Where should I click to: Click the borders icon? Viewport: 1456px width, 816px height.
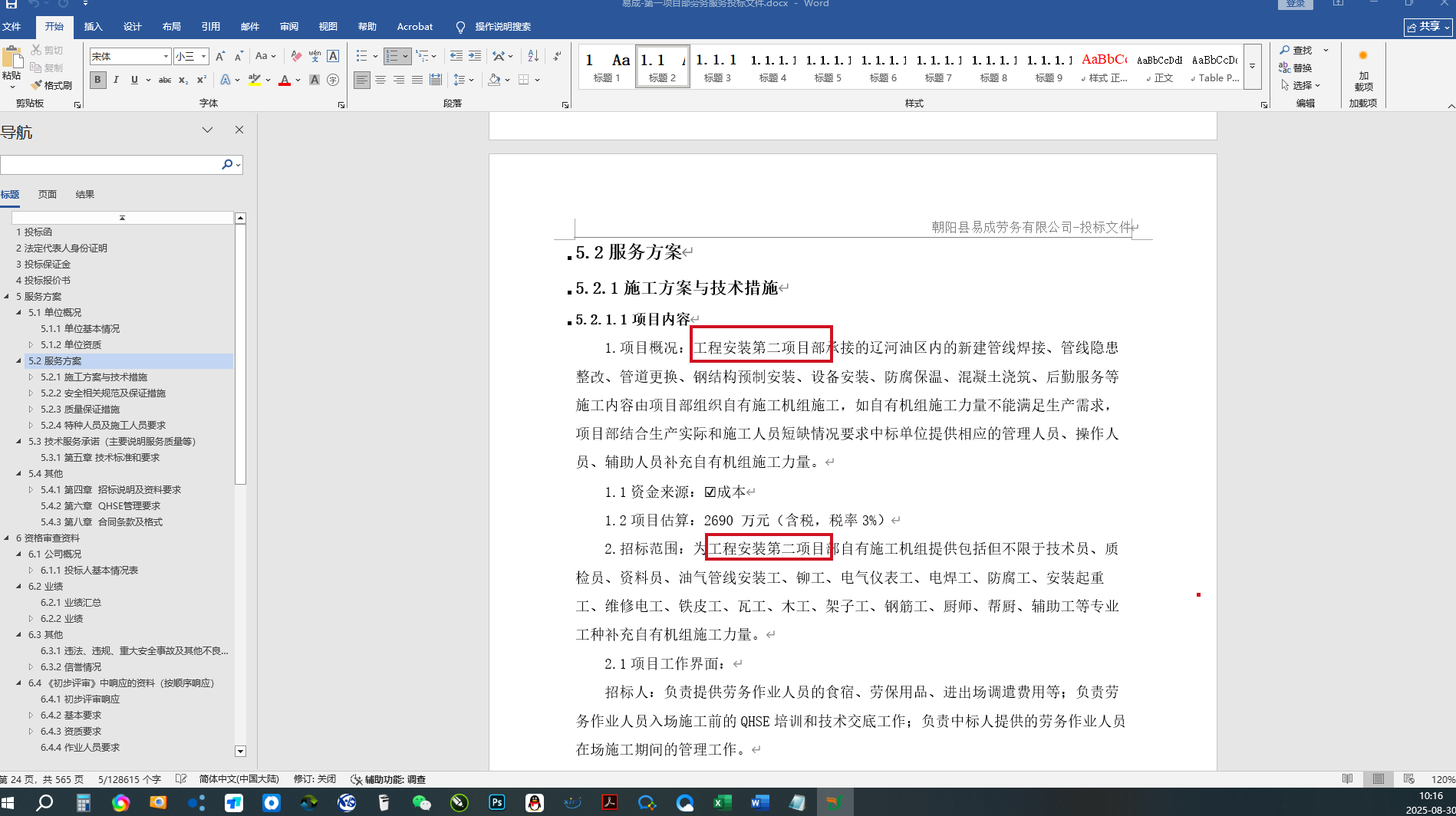tap(524, 80)
